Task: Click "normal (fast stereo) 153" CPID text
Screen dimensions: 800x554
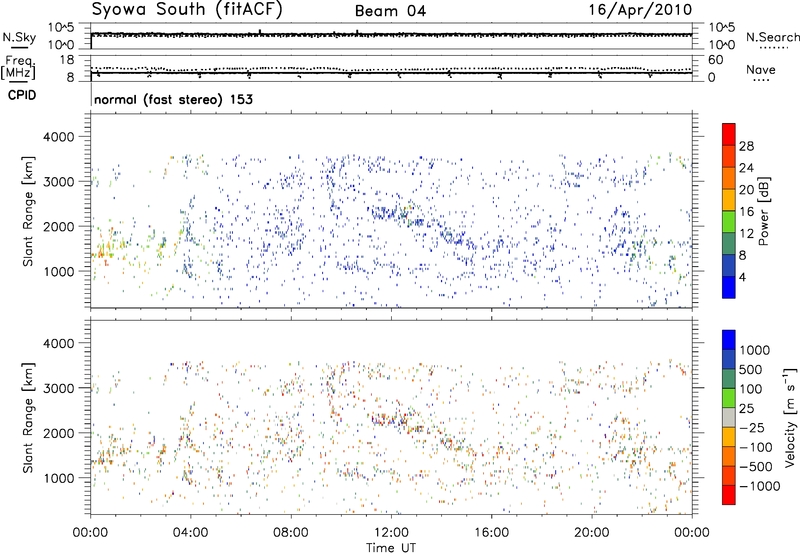Action: click(173, 99)
